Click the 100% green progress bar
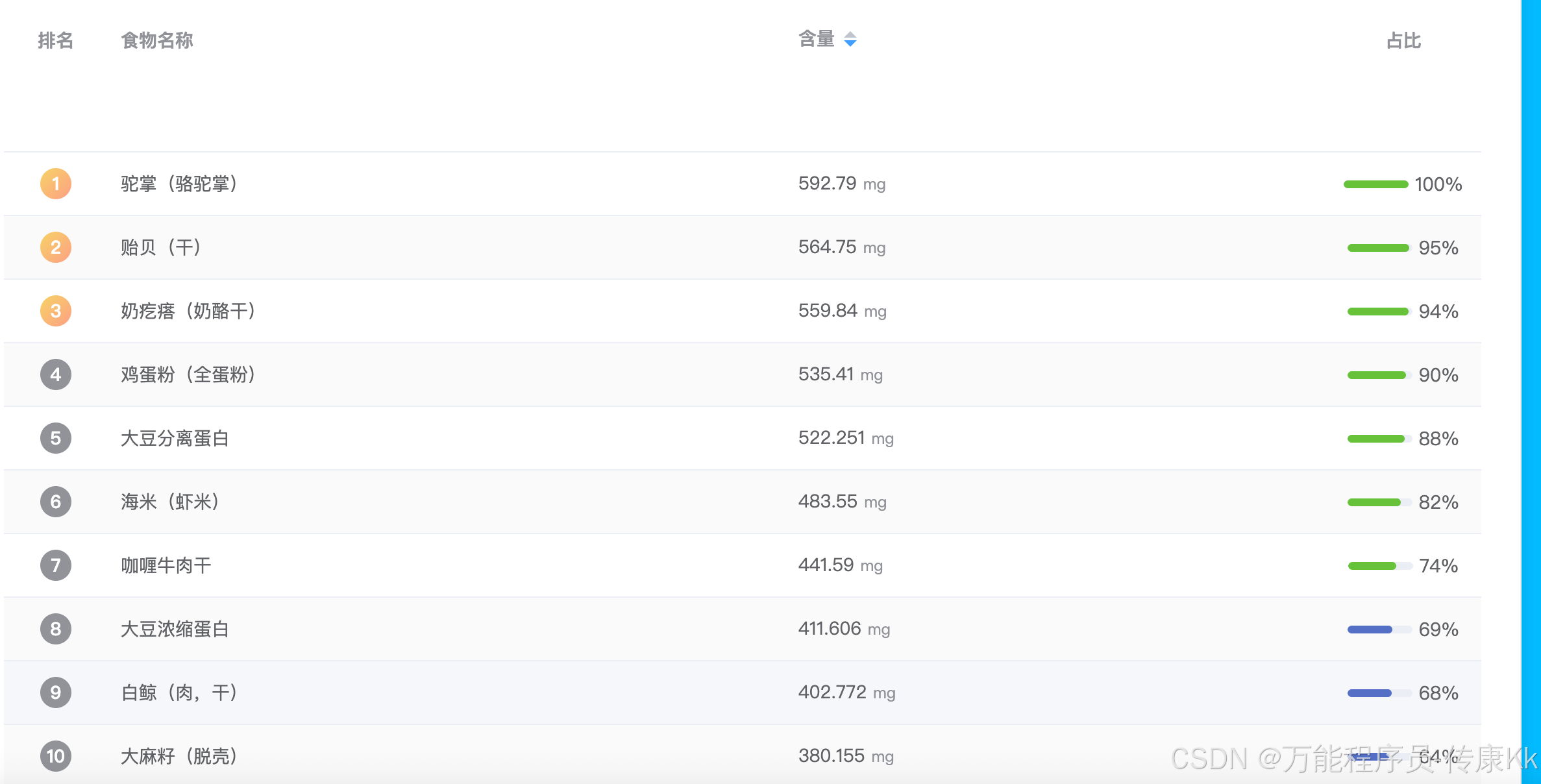The height and width of the screenshot is (784, 1541). click(1375, 184)
